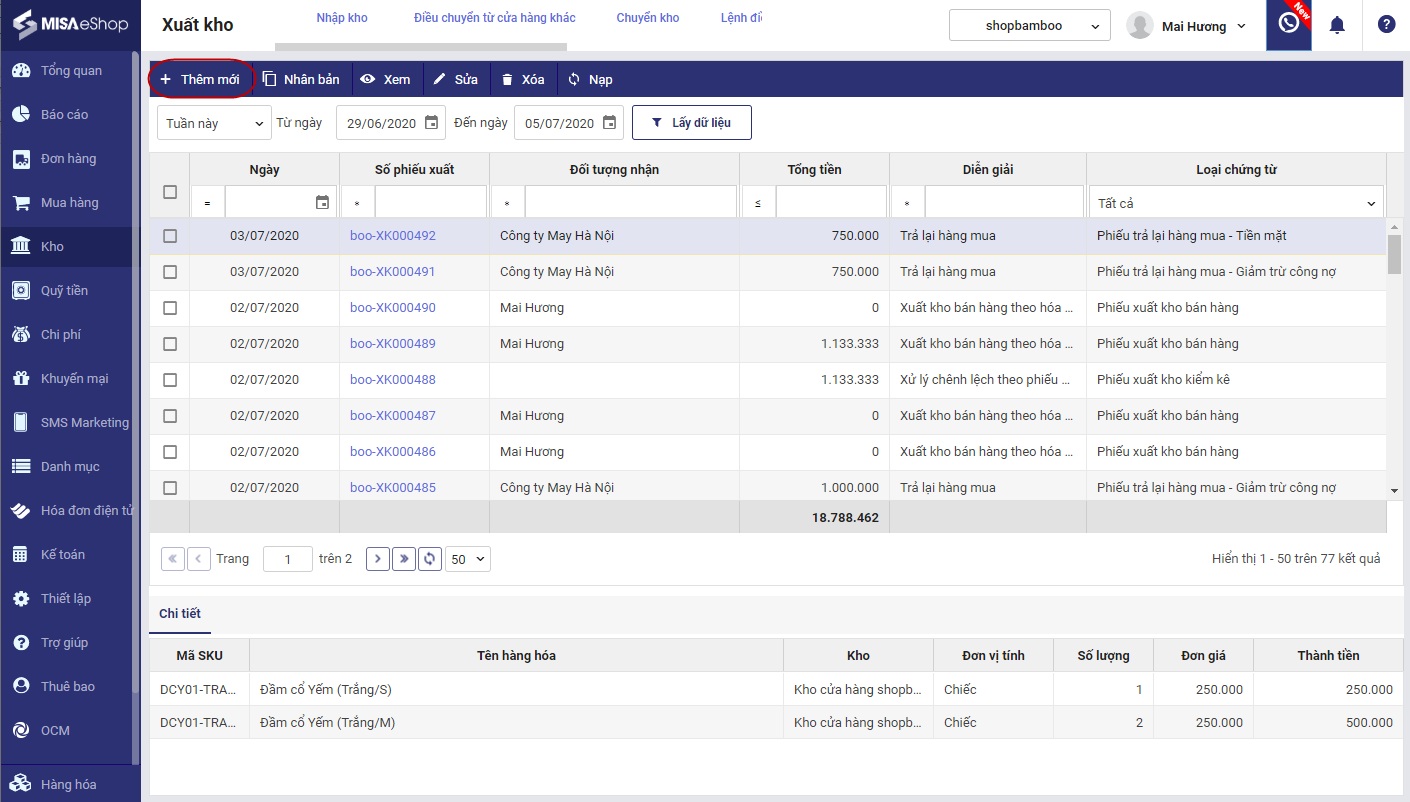The width and height of the screenshot is (1410, 802).
Task: Click the notification bell icon
Action: (1336, 26)
